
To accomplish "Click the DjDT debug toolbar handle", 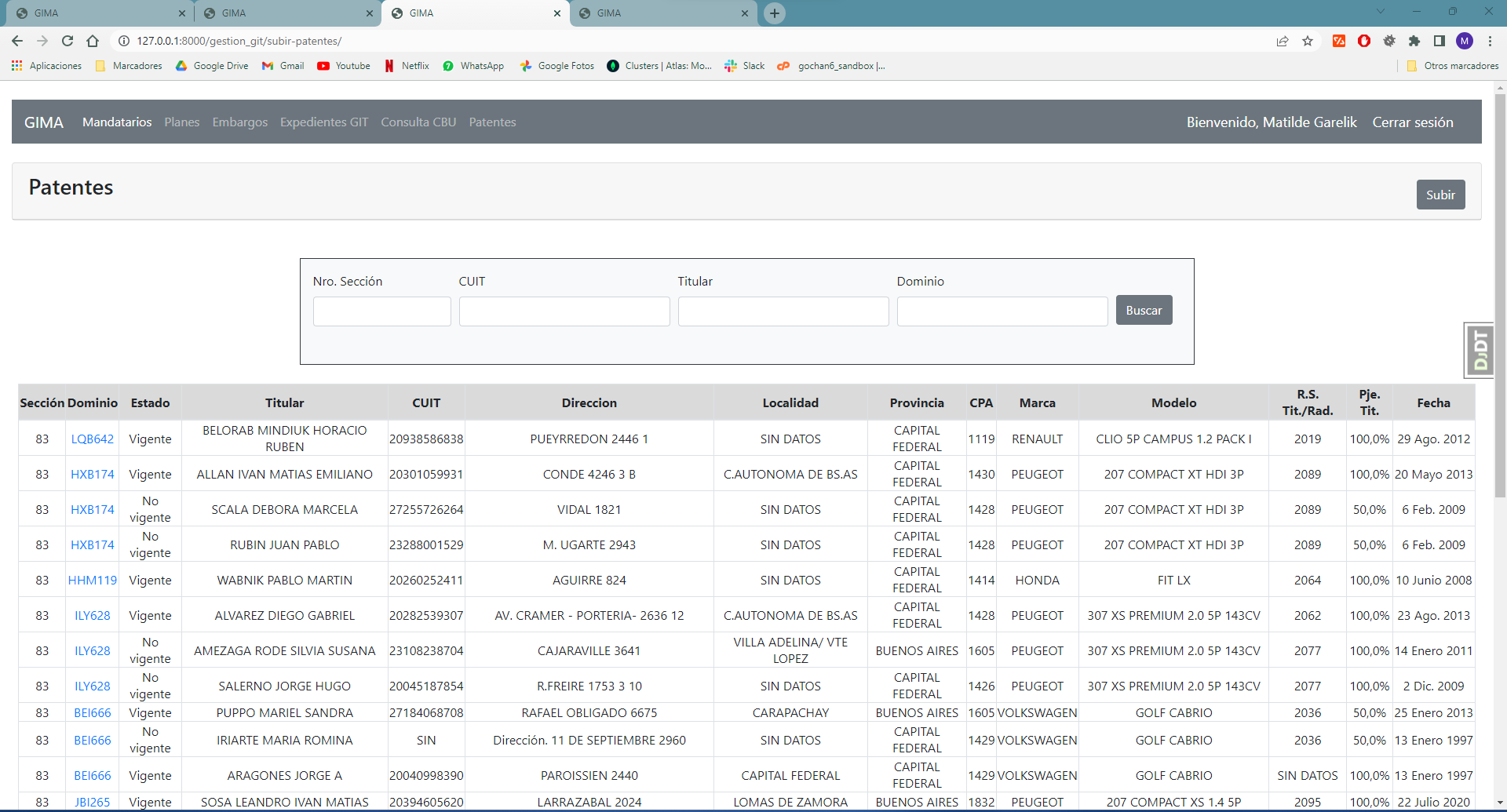I will pos(1480,350).
